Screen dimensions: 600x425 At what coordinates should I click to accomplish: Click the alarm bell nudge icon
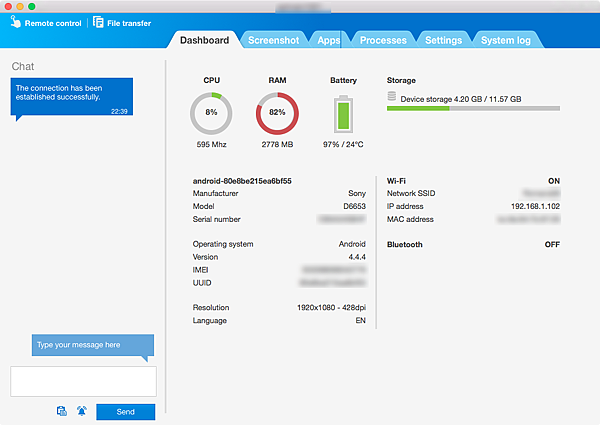[x=82, y=411]
